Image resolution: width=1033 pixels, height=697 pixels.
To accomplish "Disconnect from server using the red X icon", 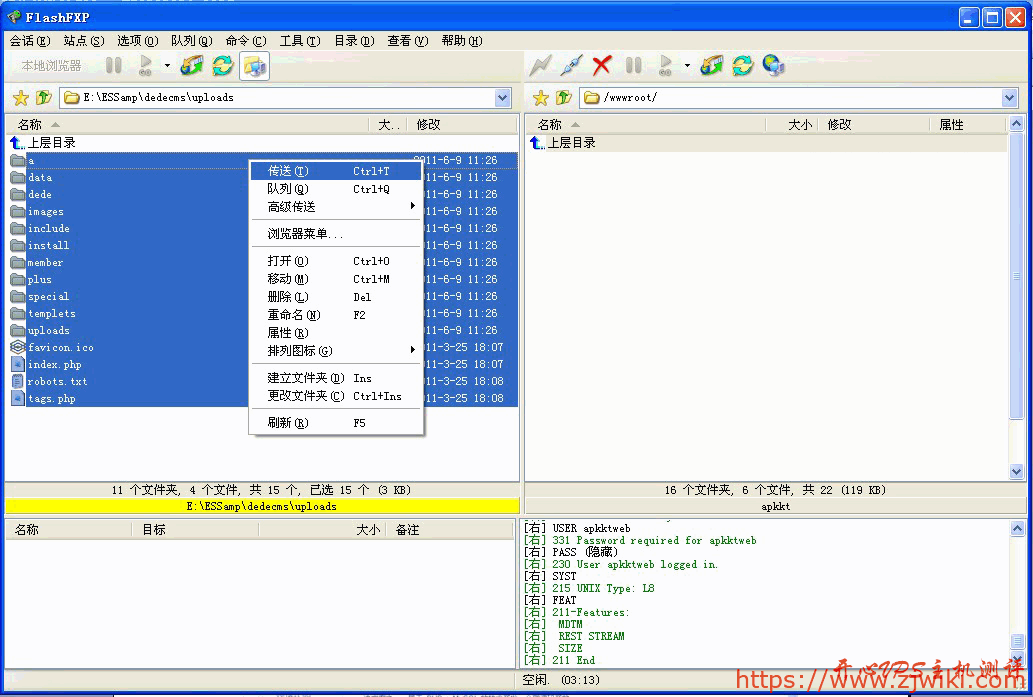I will [599, 65].
